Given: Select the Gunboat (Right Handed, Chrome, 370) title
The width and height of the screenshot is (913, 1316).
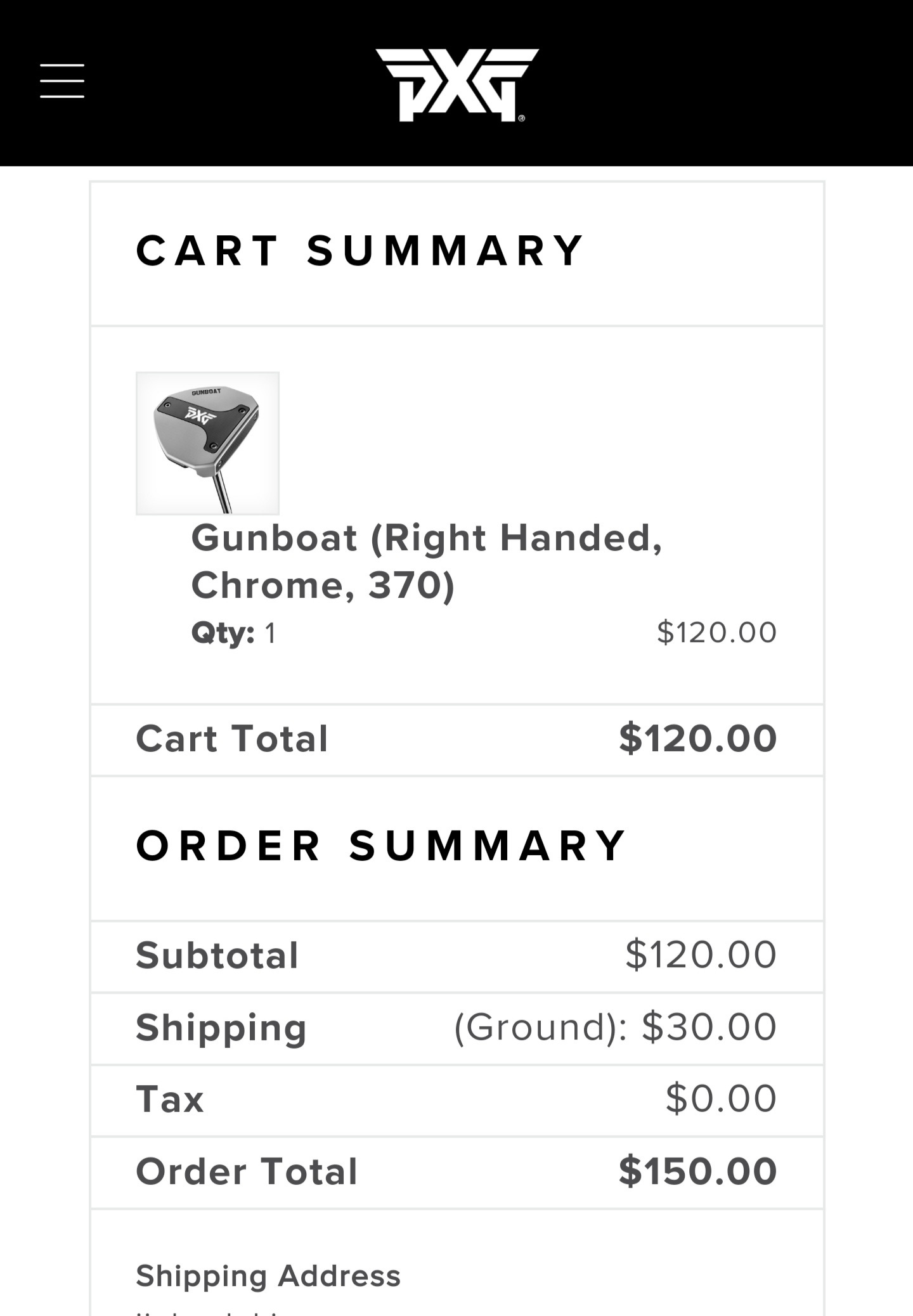Looking at the screenshot, I should (426, 561).
